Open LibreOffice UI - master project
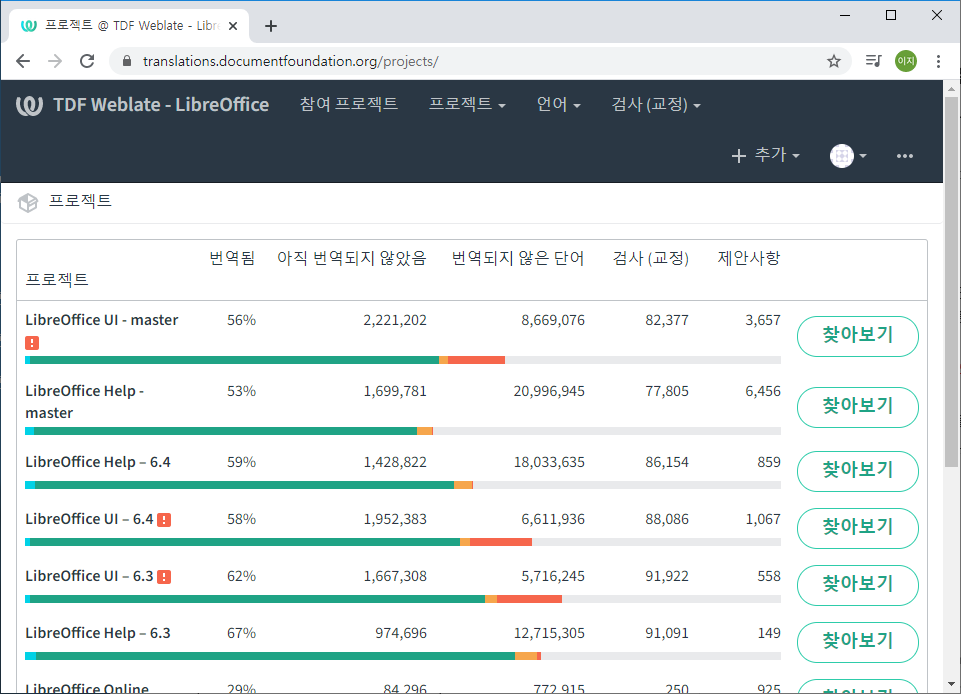Image resolution: width=961 pixels, height=694 pixels. coord(102,320)
